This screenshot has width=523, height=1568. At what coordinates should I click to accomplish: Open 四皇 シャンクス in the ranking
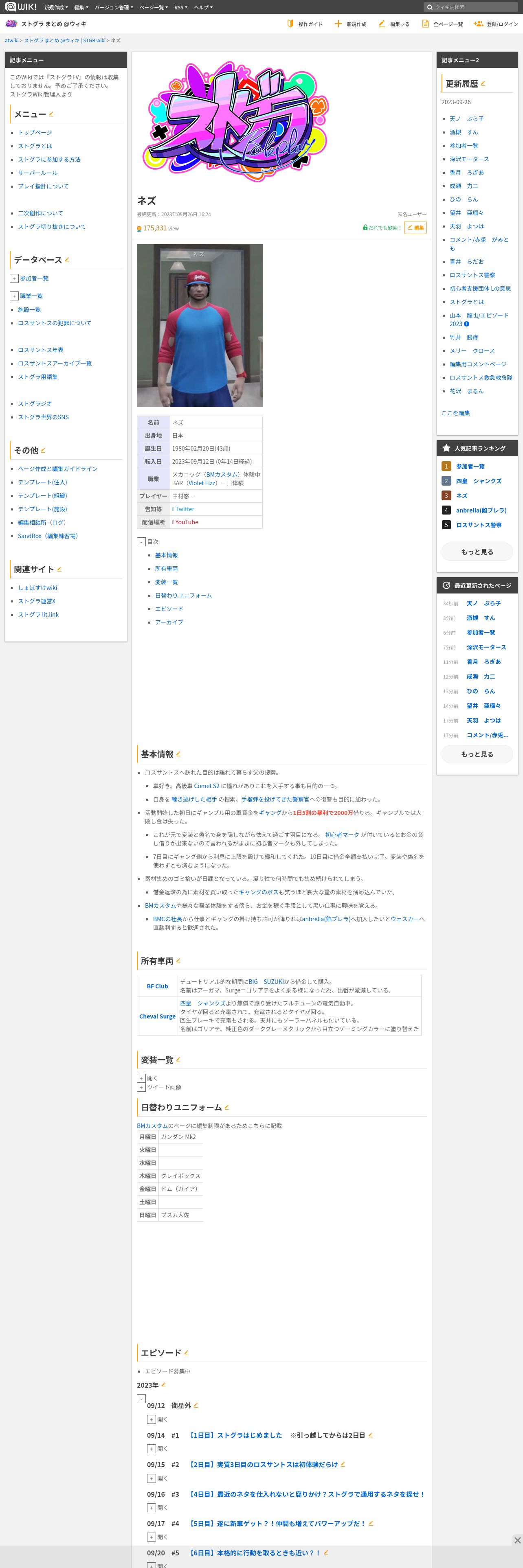pyautogui.click(x=479, y=481)
